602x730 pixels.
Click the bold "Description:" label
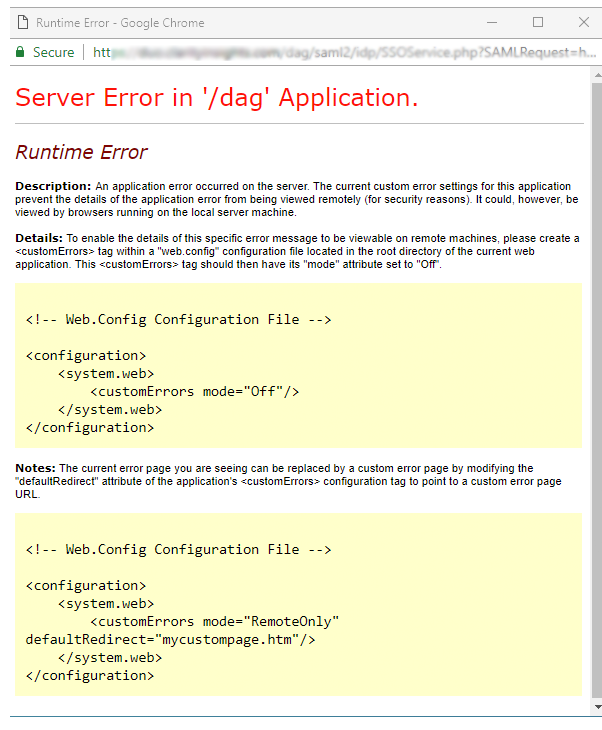(x=53, y=187)
